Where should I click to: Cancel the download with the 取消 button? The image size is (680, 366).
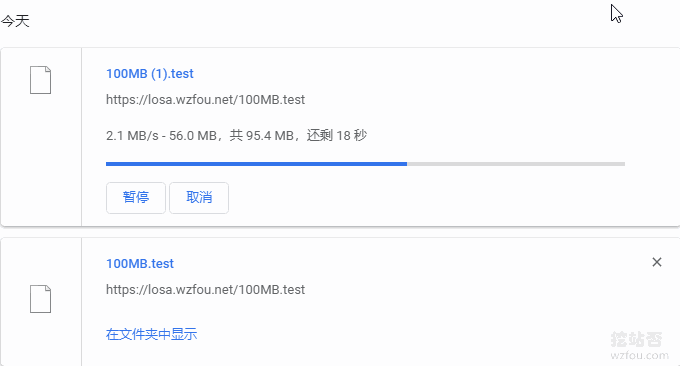199,198
